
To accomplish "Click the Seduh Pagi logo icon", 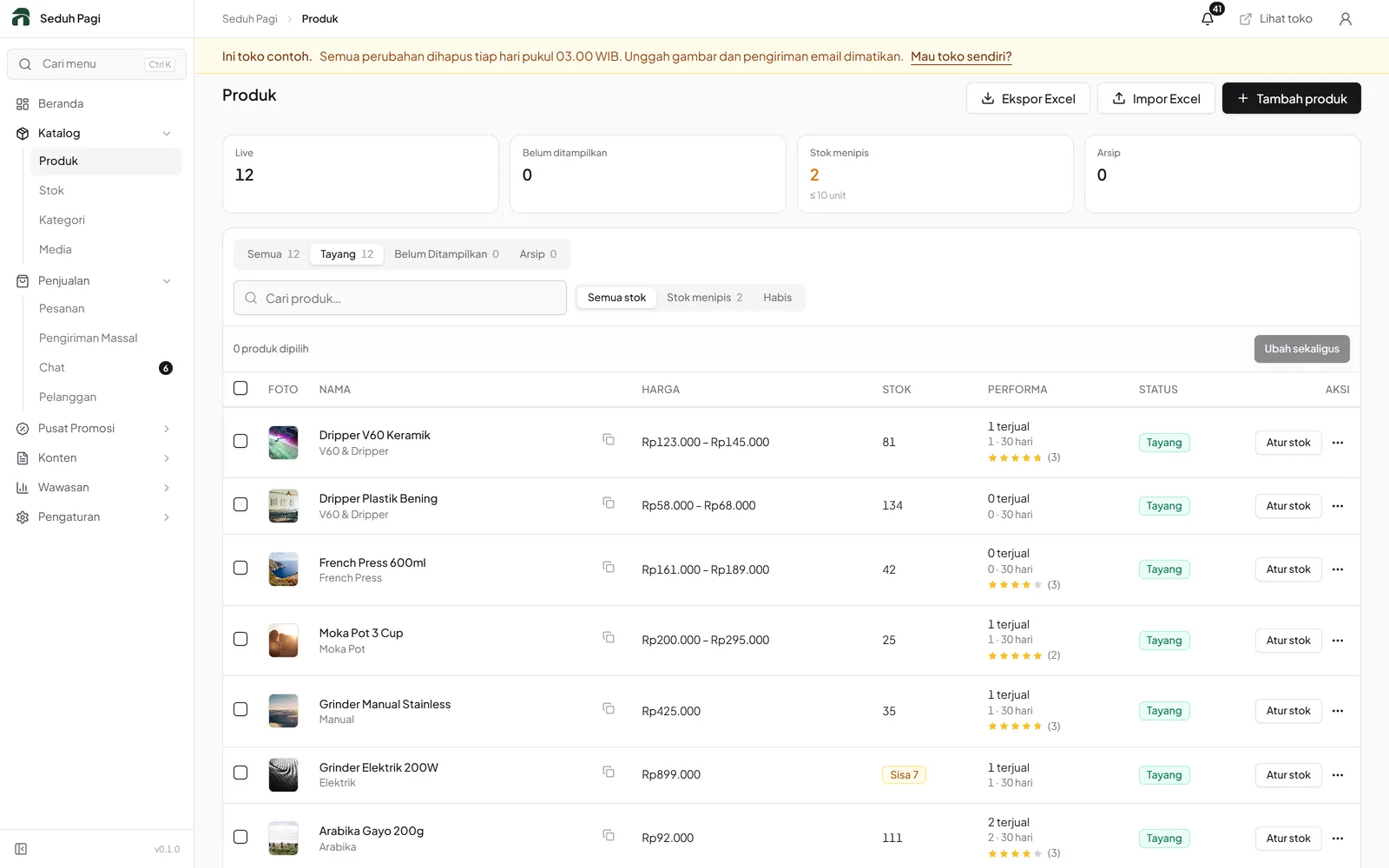I will 21,17.
